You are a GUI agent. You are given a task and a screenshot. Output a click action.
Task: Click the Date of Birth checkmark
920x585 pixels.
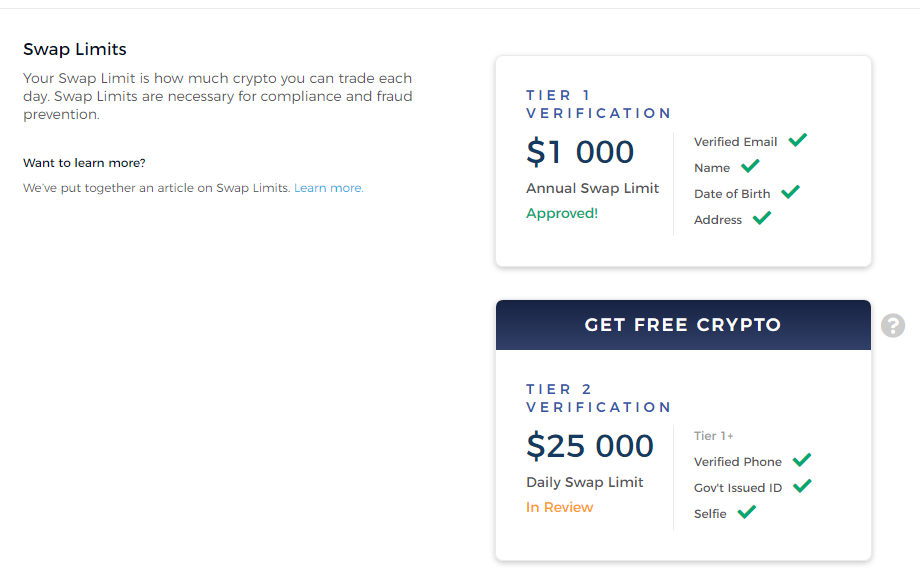[790, 192]
